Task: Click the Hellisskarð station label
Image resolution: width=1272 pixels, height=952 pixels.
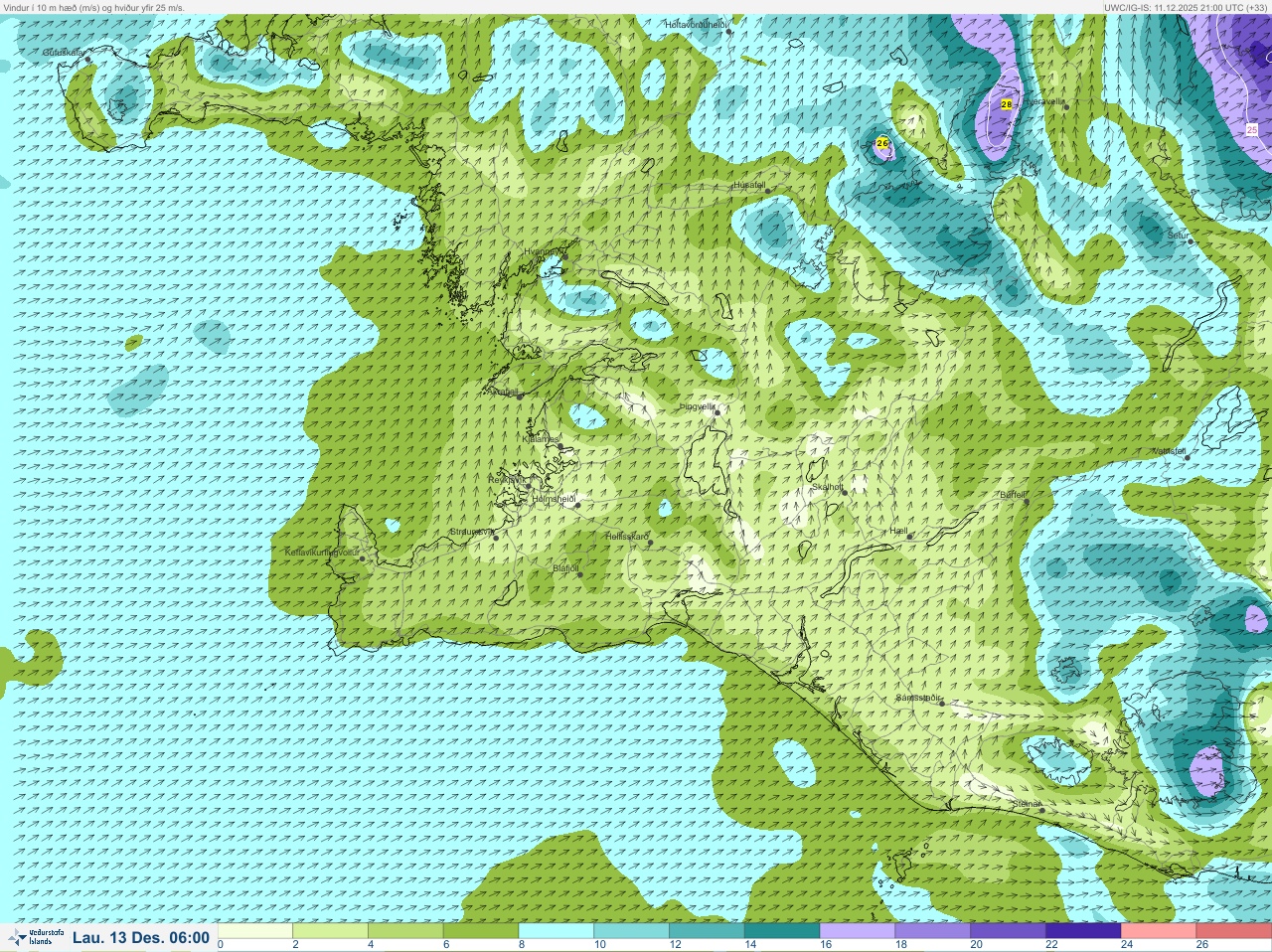Action: pyautogui.click(x=627, y=537)
